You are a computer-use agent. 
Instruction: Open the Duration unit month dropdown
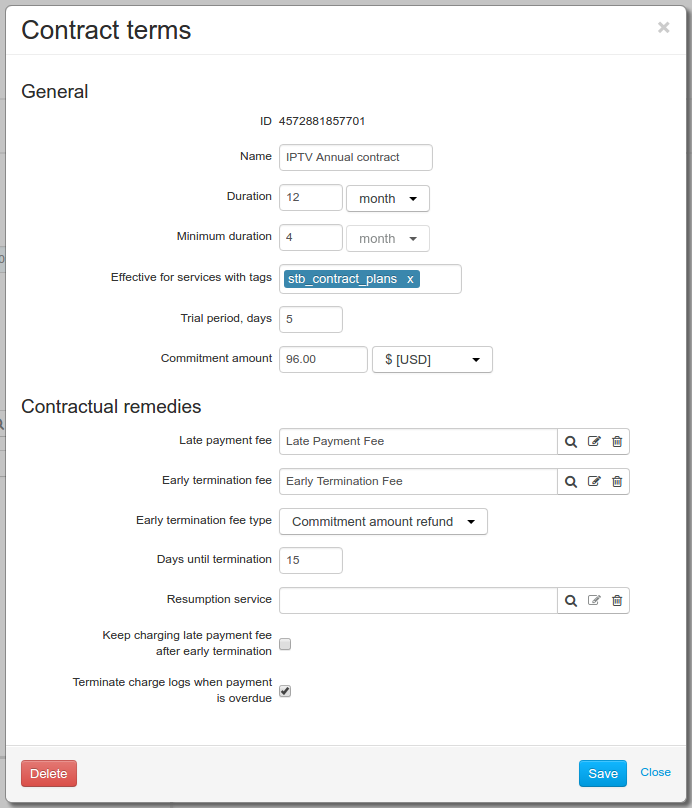387,198
